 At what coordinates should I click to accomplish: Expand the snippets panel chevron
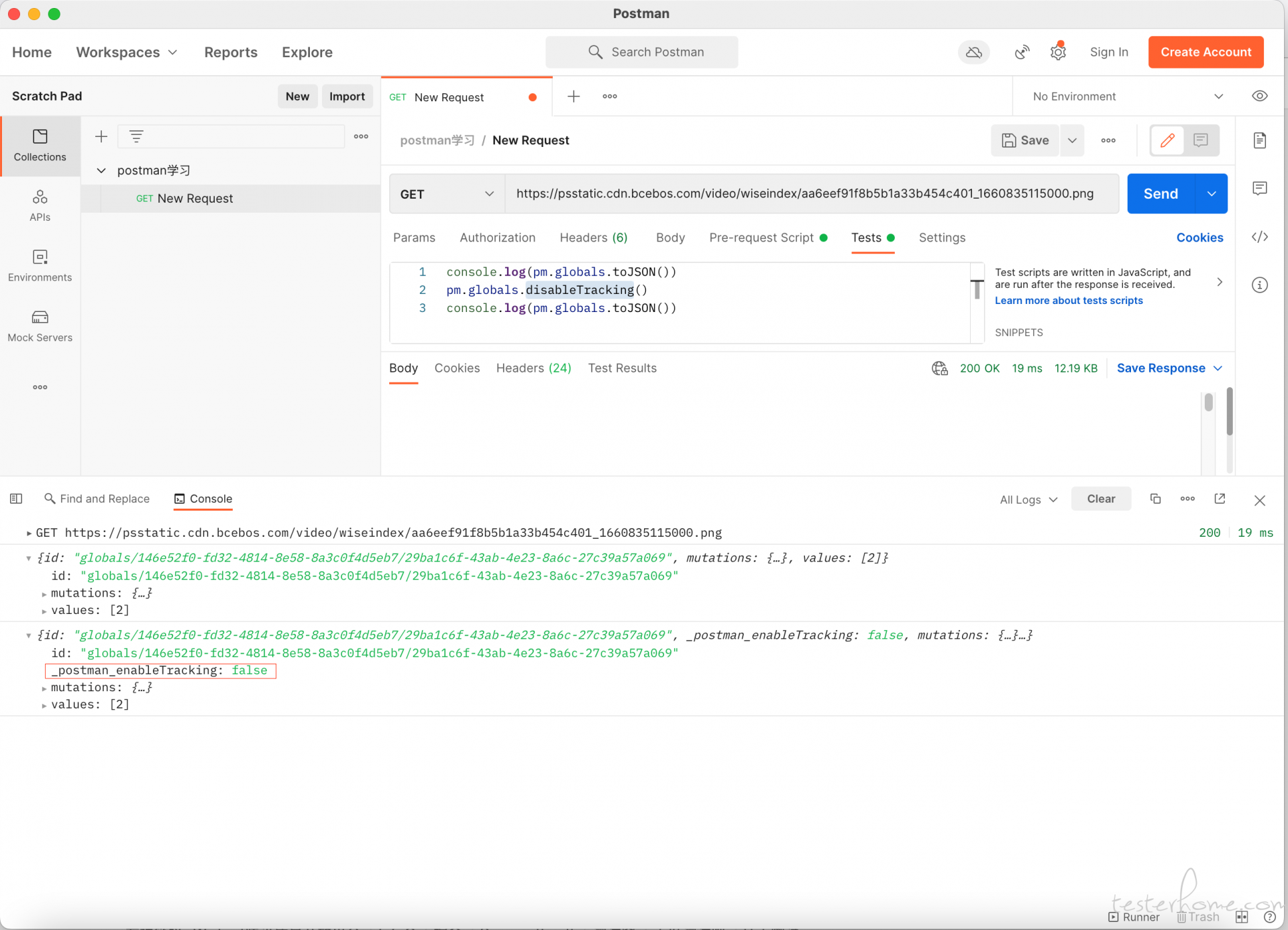[1220, 282]
